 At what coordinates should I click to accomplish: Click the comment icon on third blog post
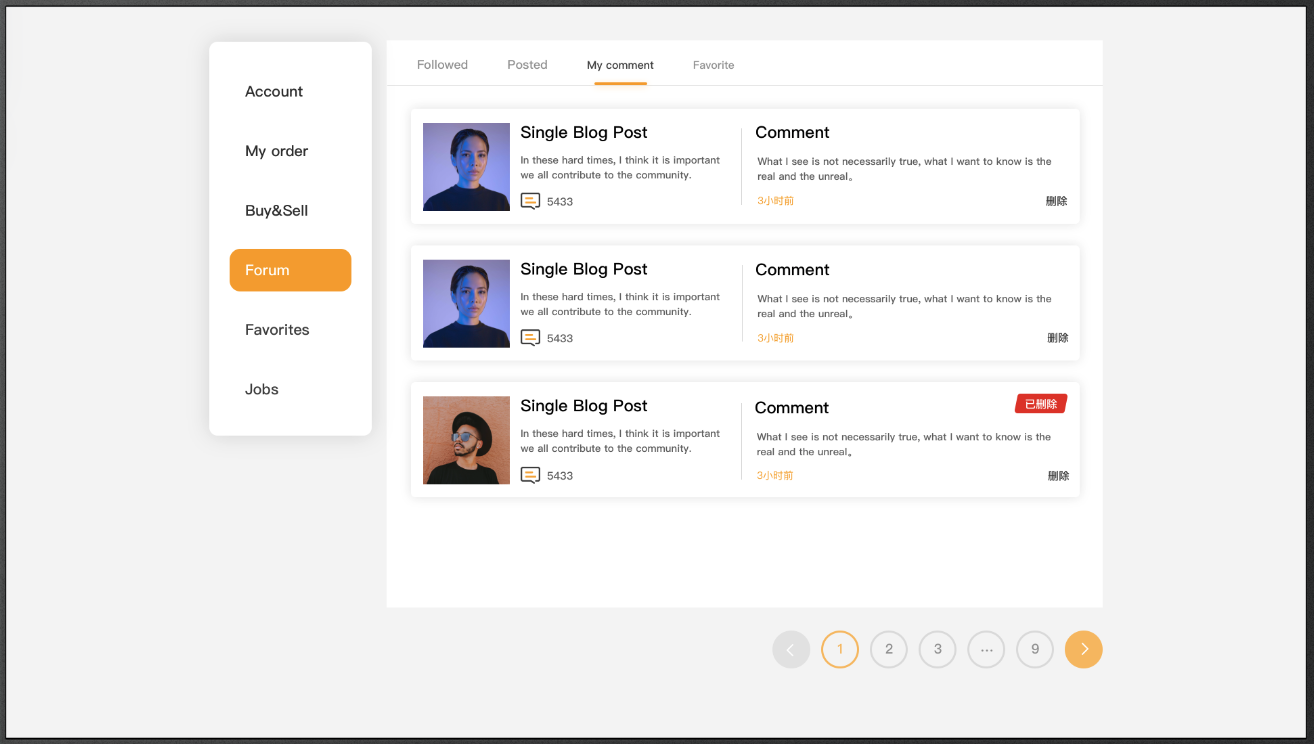530,475
